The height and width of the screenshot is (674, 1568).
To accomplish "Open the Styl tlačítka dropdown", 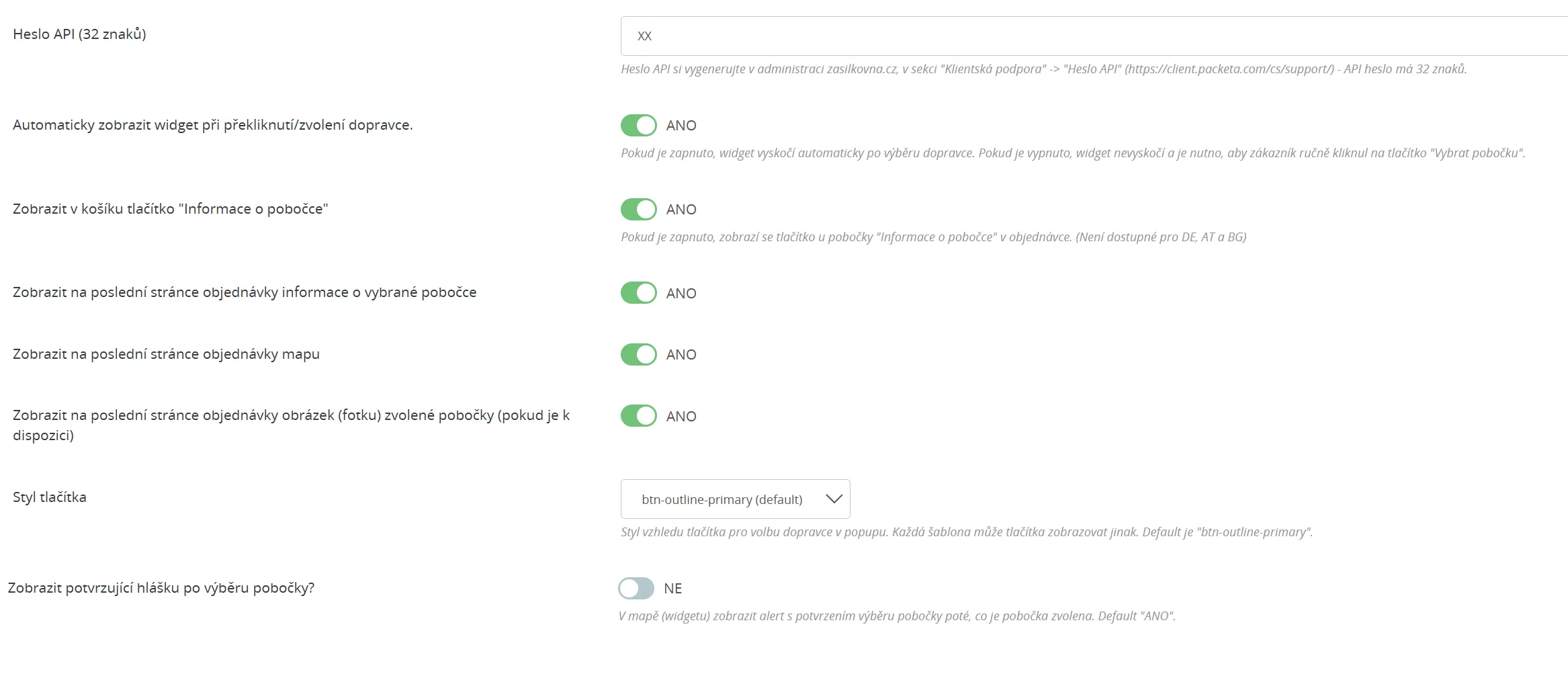I will tap(735, 499).
